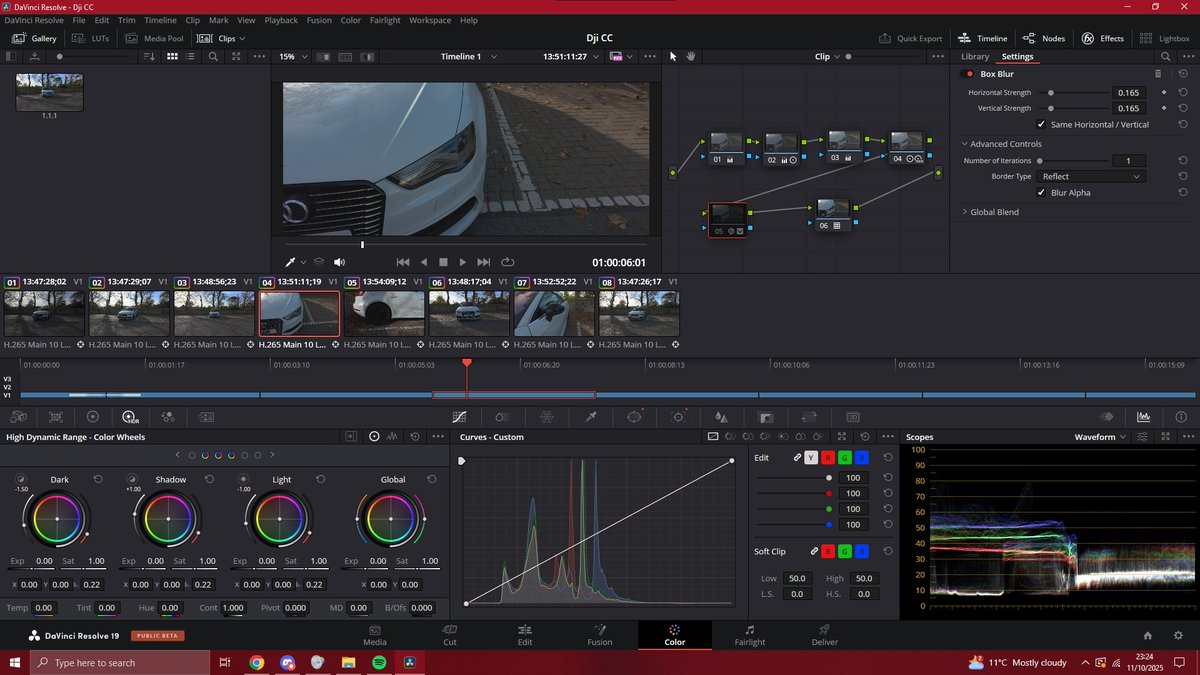Toggle the green Edit curve channel
Screen dimensions: 1200x675
click(x=845, y=458)
